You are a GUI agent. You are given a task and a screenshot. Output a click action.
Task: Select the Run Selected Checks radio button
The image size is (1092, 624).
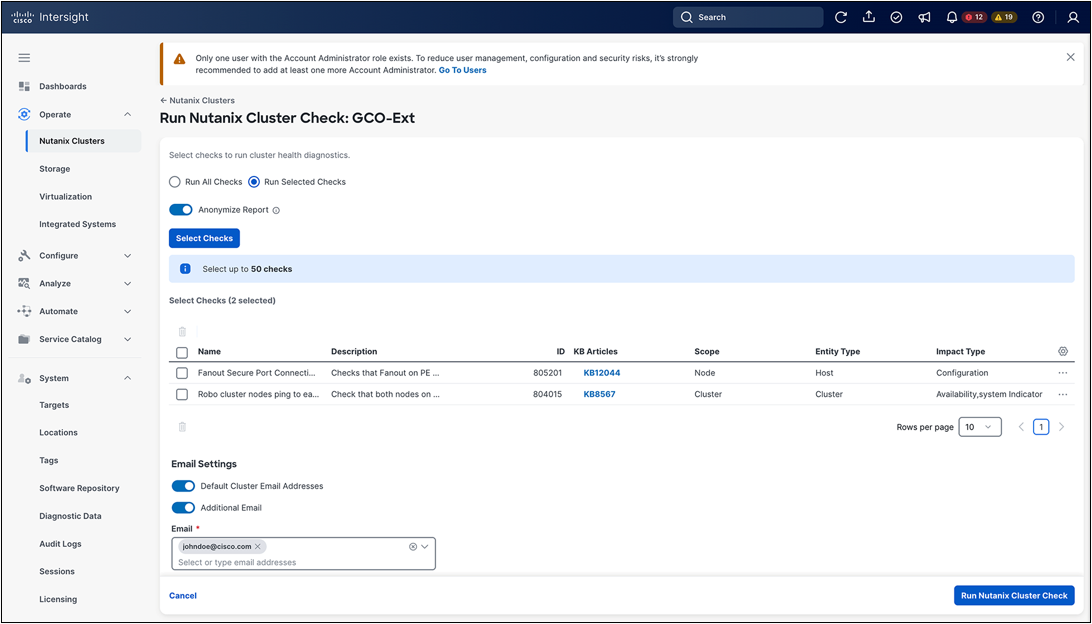point(254,182)
